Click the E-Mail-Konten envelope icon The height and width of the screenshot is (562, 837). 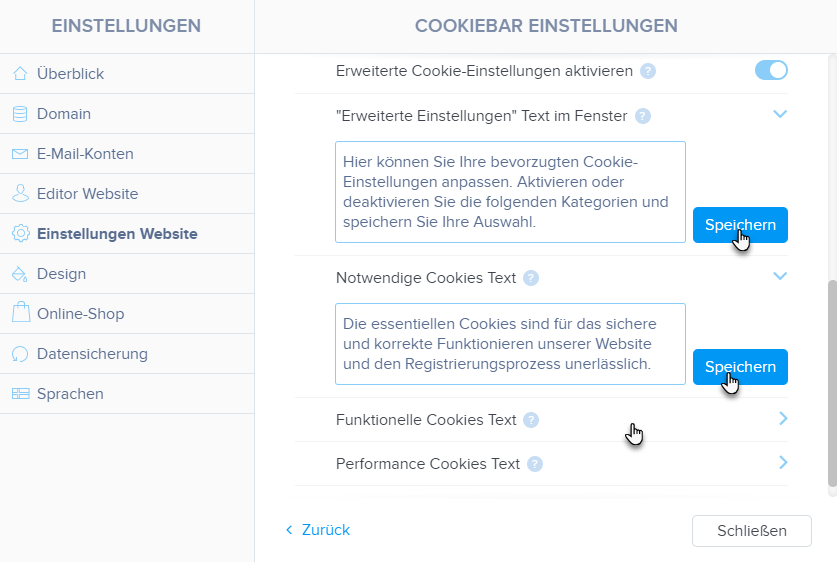[20, 154]
